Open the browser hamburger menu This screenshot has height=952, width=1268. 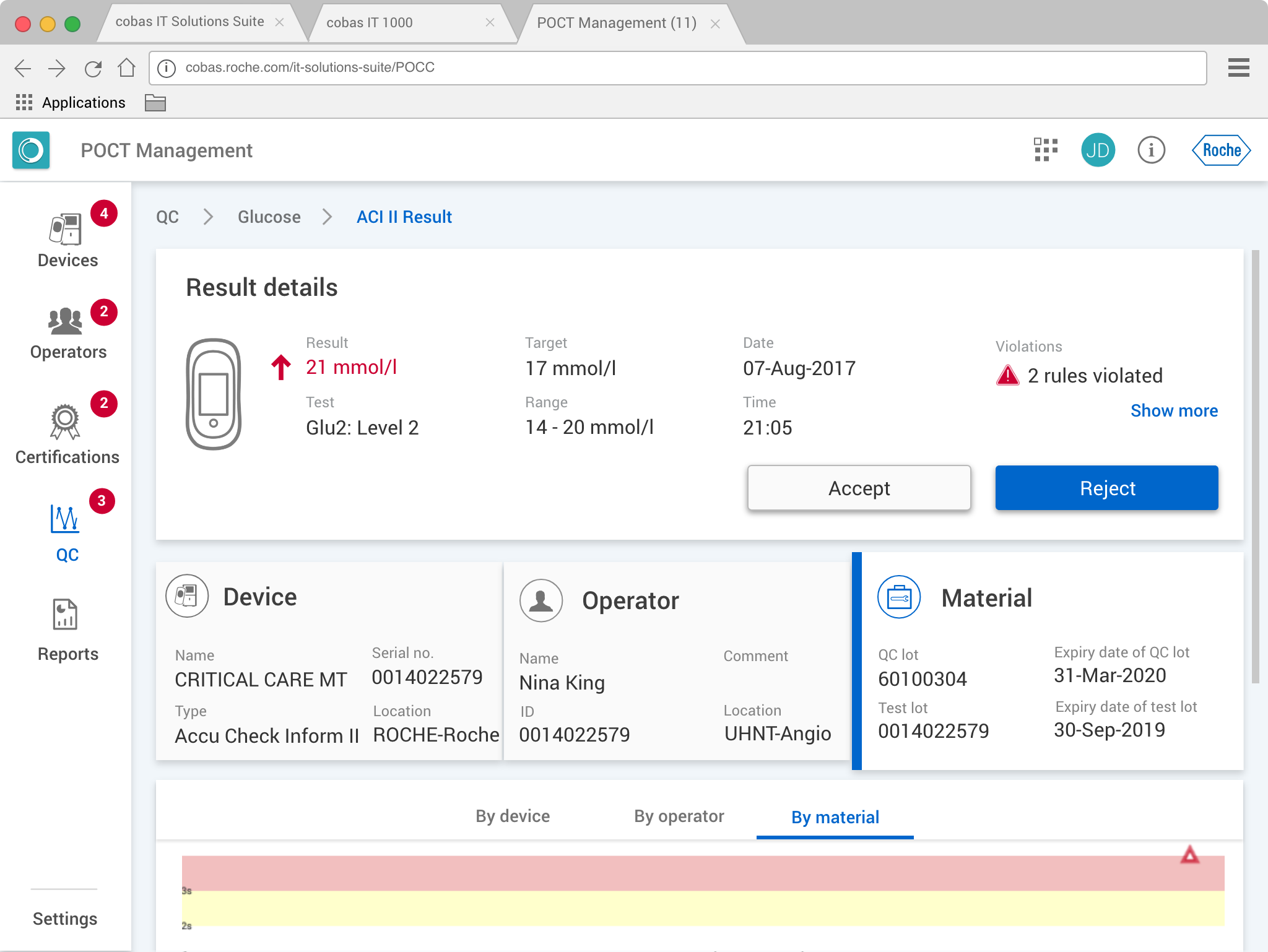coord(1238,67)
